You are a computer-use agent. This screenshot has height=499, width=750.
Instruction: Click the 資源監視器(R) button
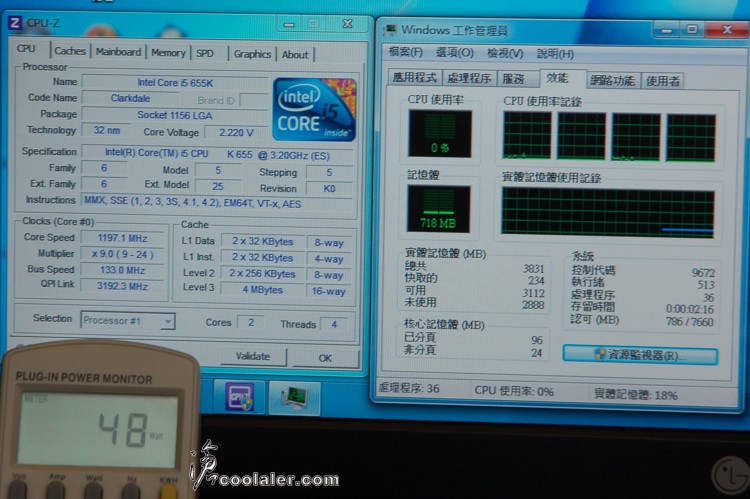coord(640,355)
